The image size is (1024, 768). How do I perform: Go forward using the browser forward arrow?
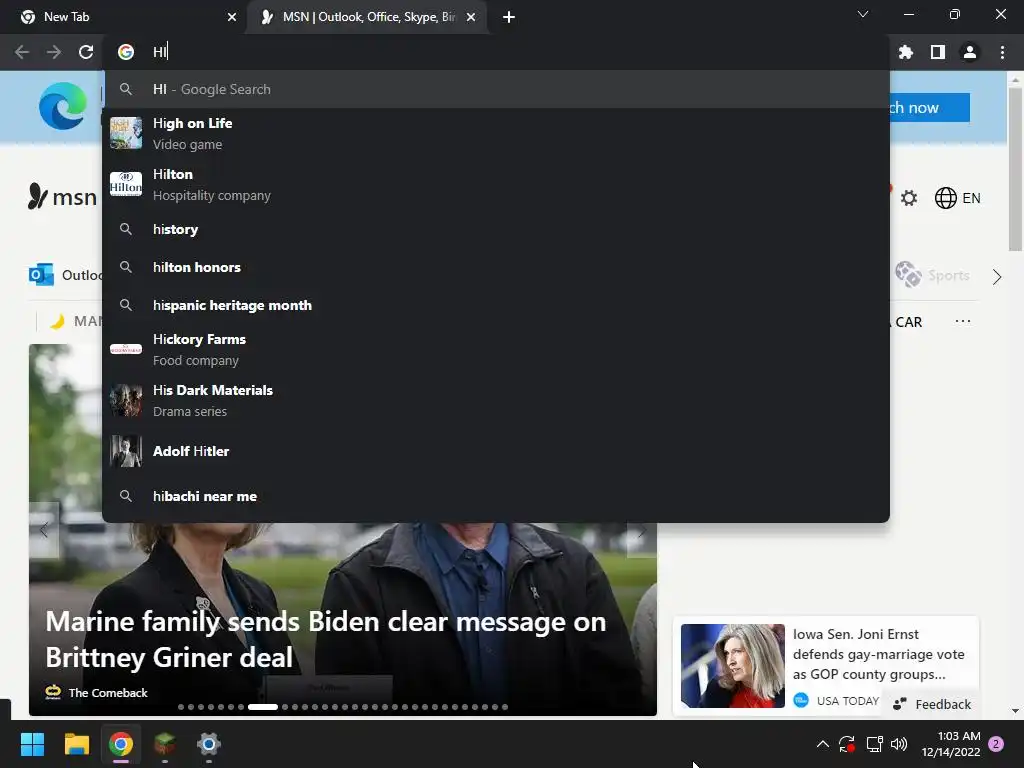[x=54, y=52]
